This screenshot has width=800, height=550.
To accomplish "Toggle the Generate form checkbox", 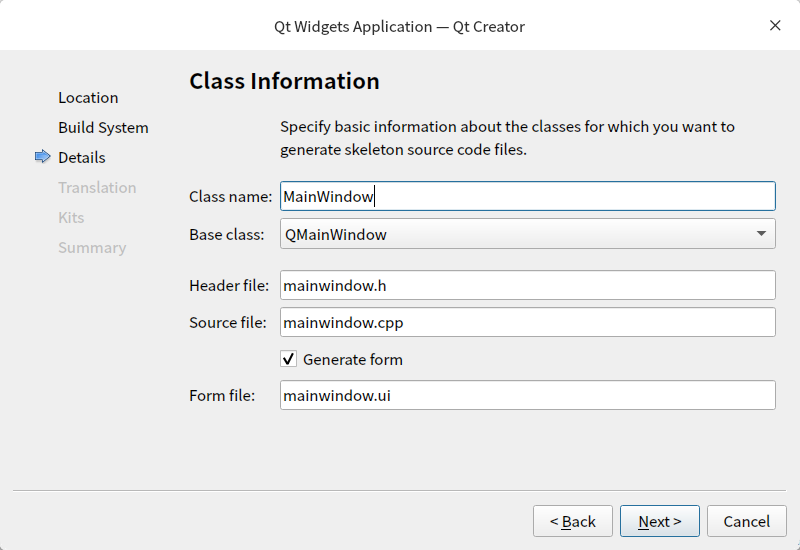I will click(x=289, y=359).
